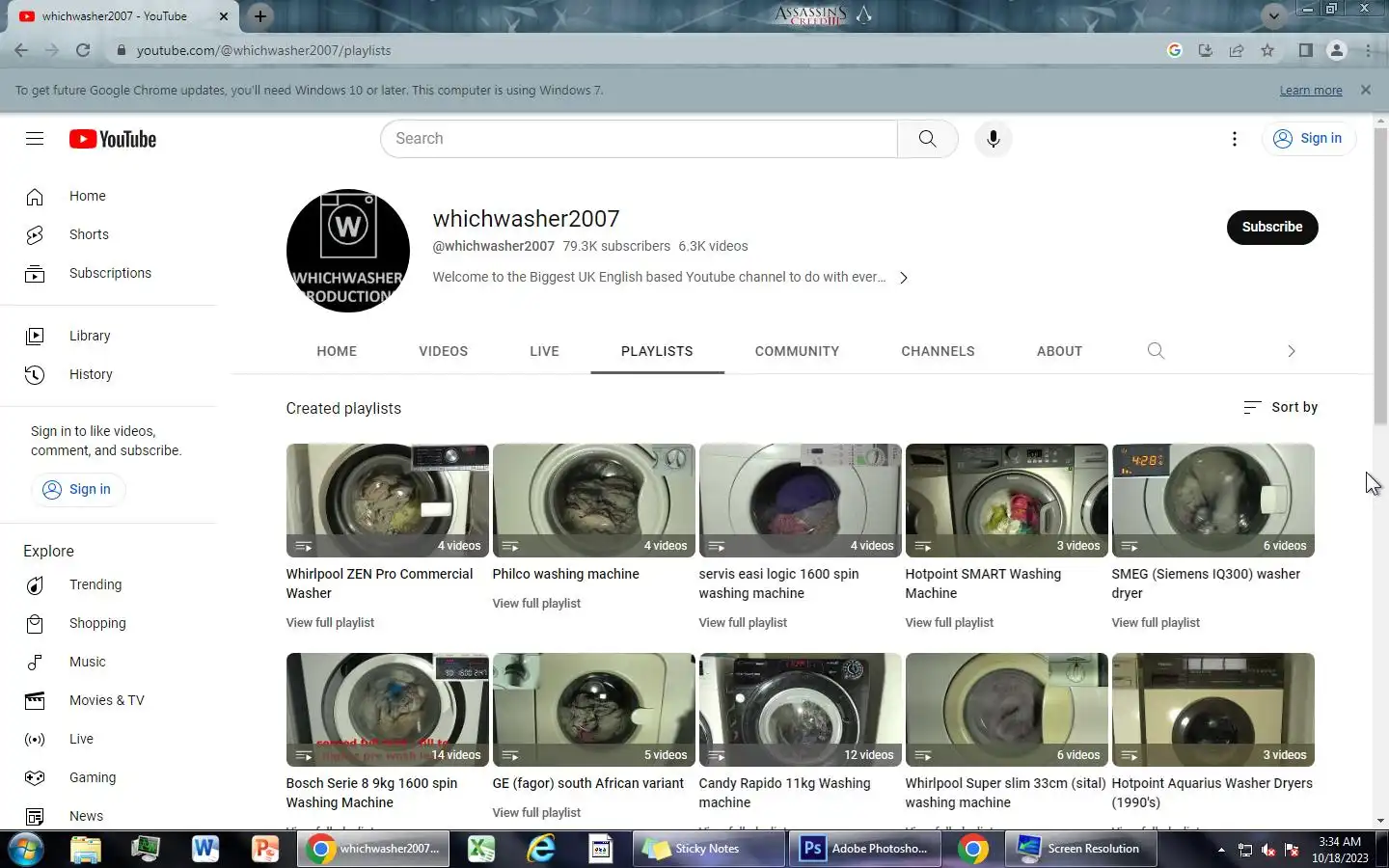The height and width of the screenshot is (868, 1389).
Task: Open the Sort by dropdown
Action: pos(1280,407)
